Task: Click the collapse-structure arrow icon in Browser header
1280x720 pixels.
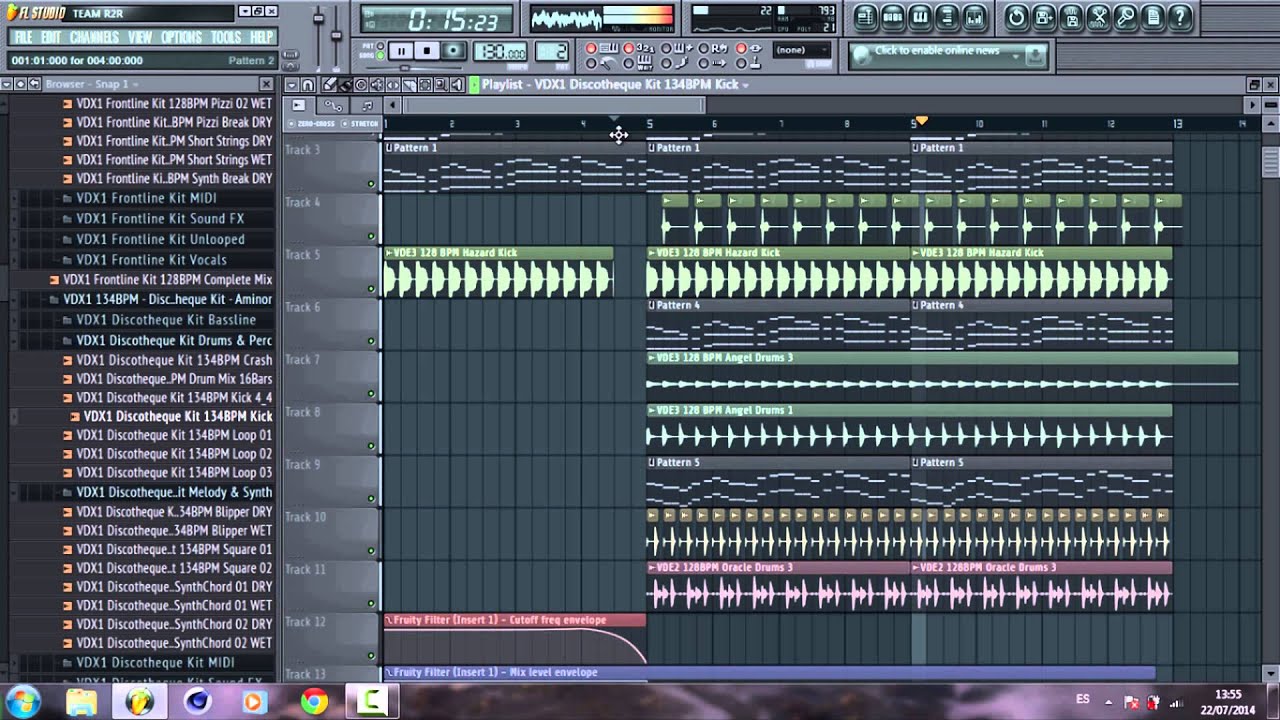Action: pyautogui.click(x=35, y=84)
